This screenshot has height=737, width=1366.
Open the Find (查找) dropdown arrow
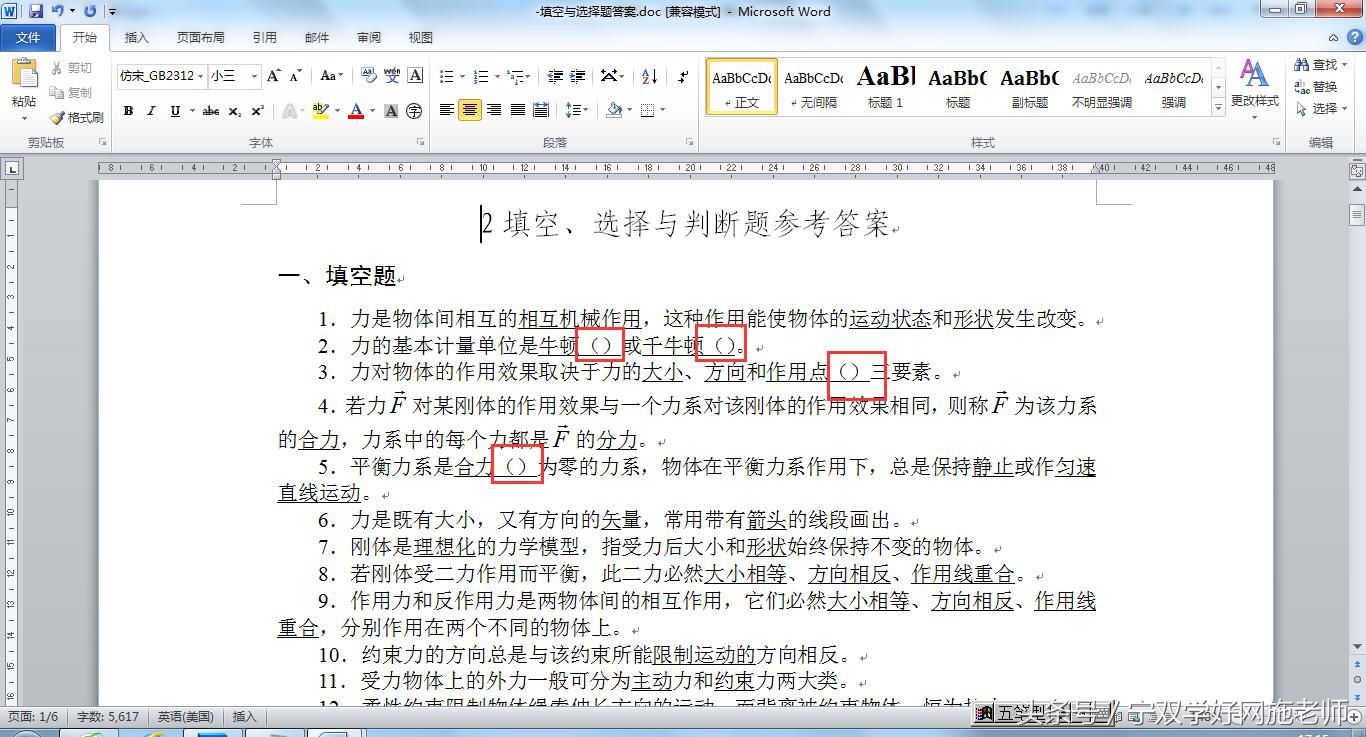1345,65
